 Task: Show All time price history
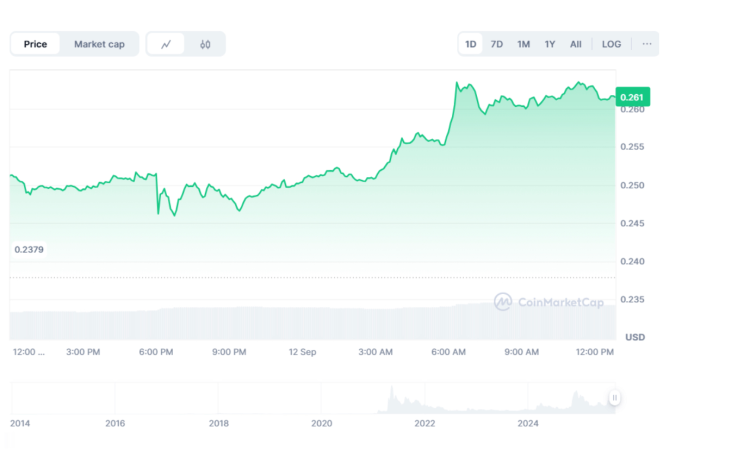pos(576,44)
